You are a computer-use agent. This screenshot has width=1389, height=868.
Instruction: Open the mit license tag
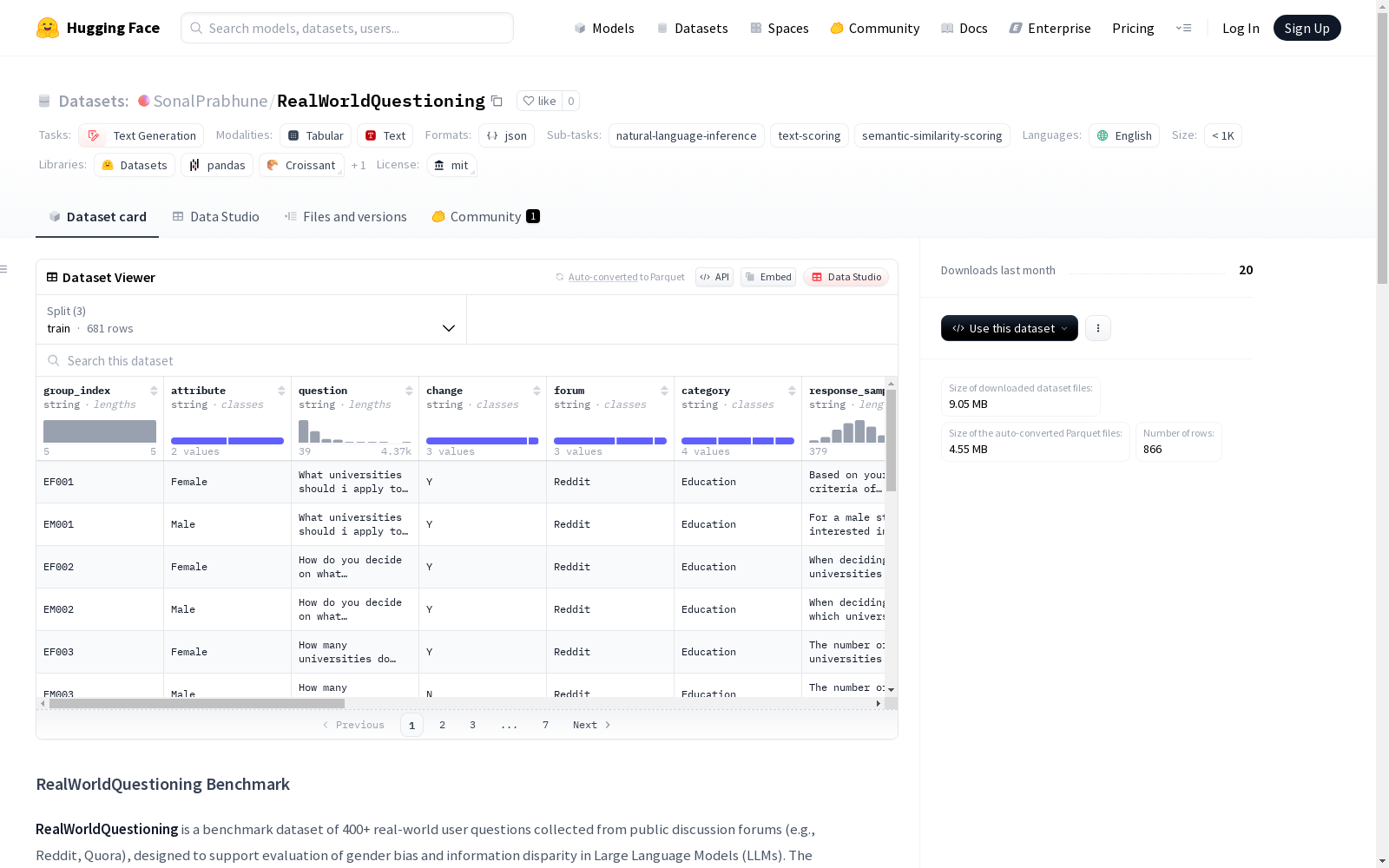pos(451,165)
